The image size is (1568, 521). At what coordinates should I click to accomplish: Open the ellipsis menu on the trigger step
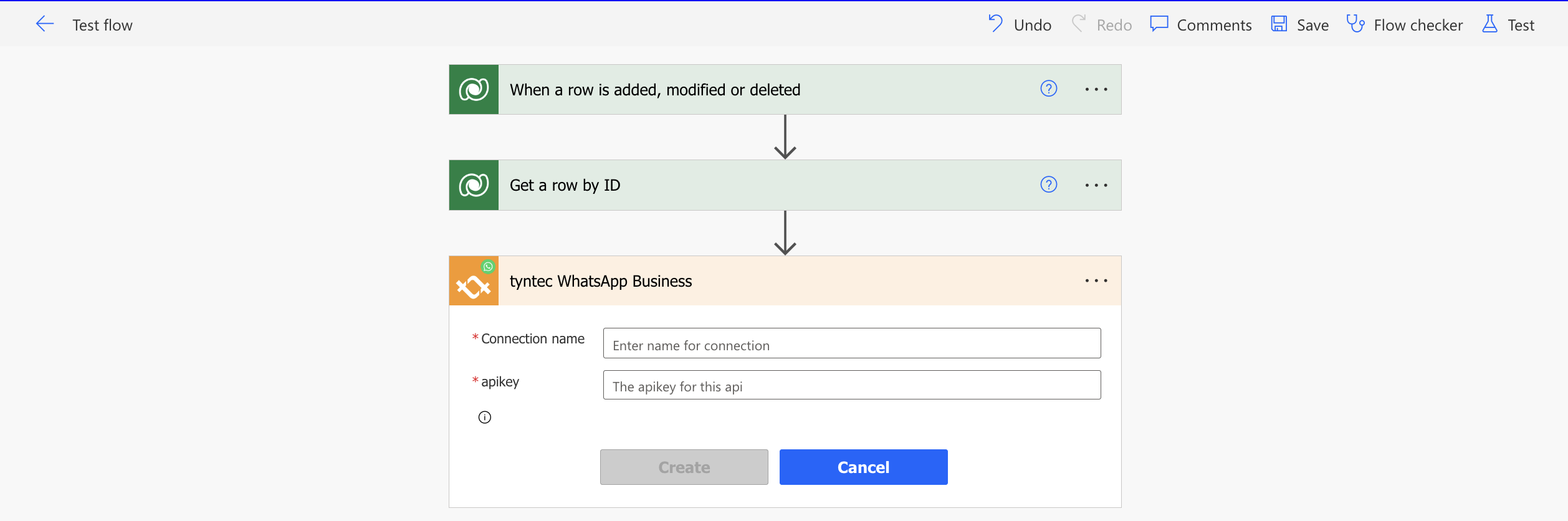point(1096,89)
